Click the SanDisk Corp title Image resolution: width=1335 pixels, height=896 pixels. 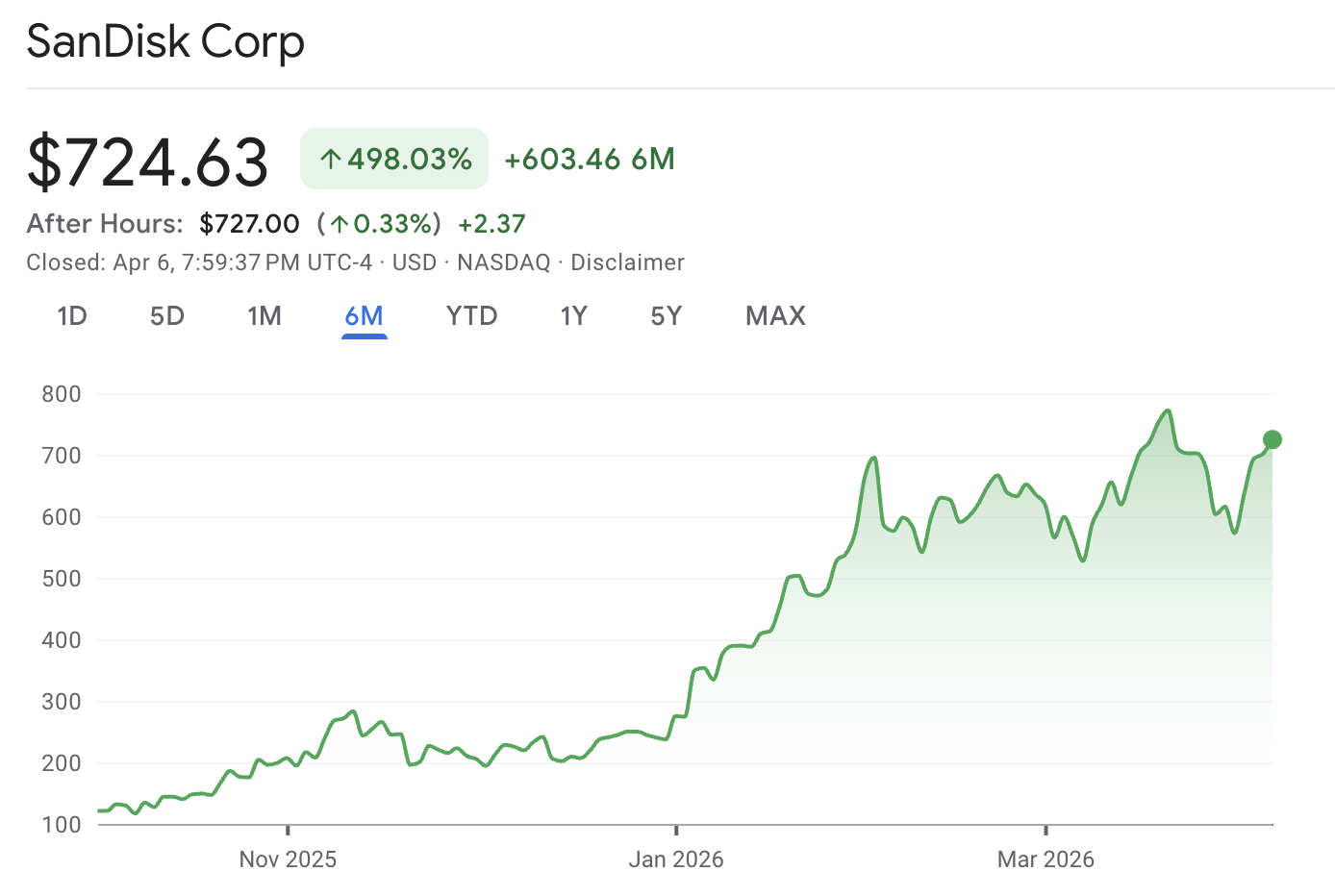[164, 41]
